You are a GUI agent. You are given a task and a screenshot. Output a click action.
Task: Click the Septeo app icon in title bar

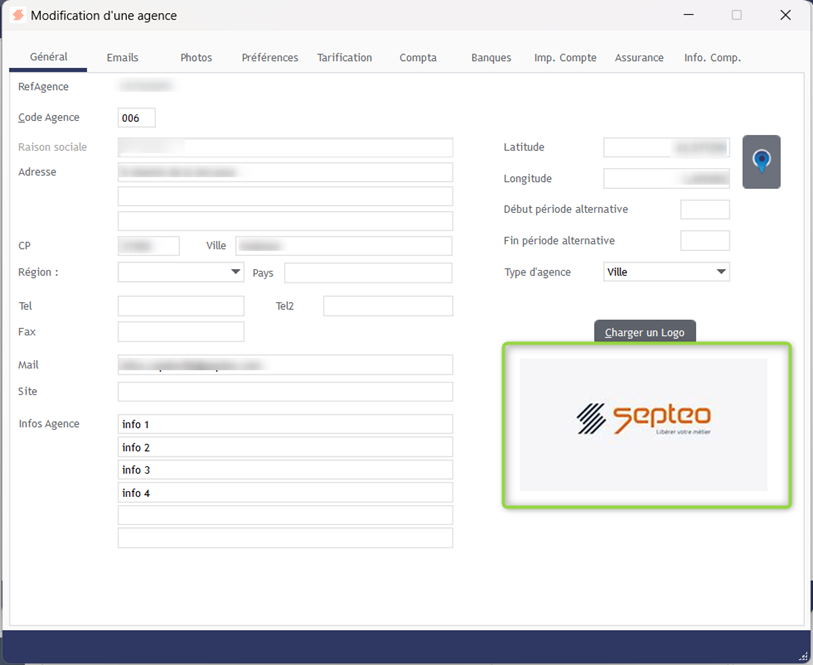click(x=18, y=15)
